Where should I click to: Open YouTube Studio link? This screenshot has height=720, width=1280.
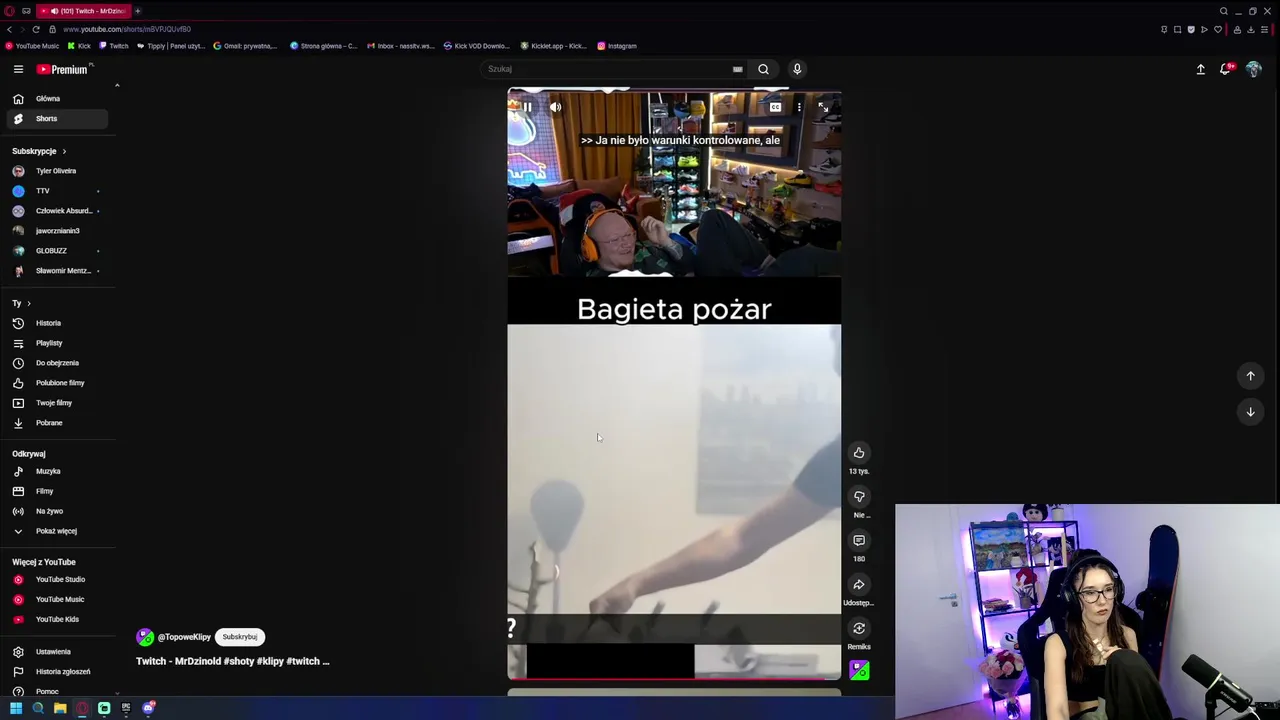coord(58,579)
